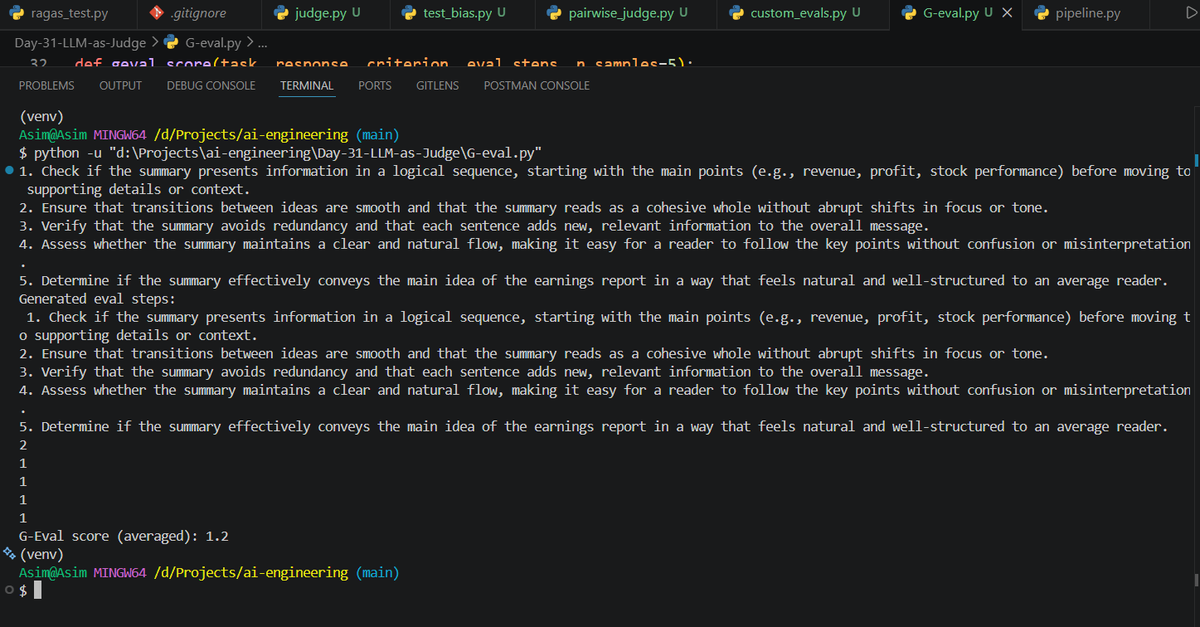Click the sample score line reading 2
1200x627 pixels.
click(x=23, y=445)
